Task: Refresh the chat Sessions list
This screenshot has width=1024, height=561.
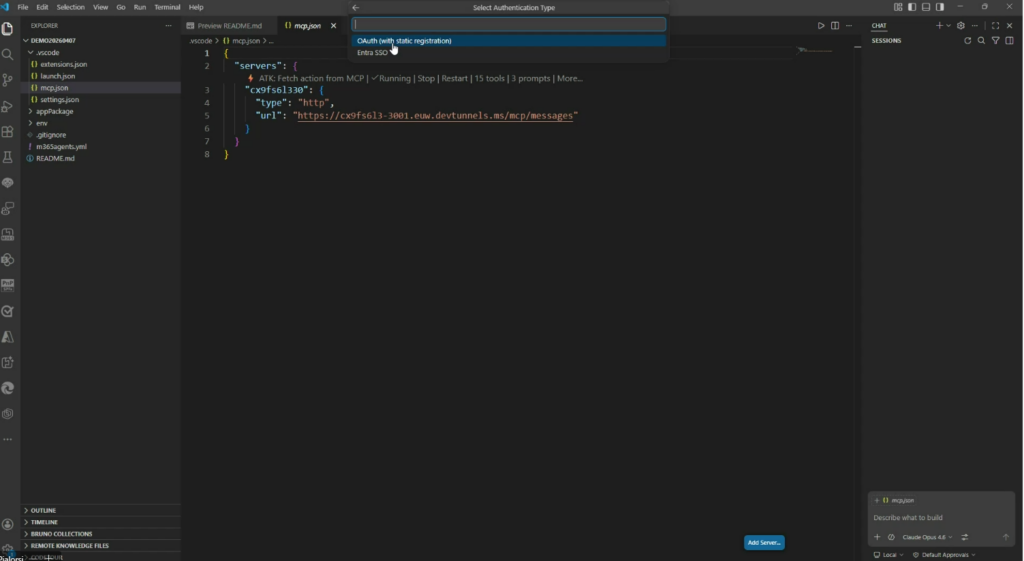Action: pos(967,41)
